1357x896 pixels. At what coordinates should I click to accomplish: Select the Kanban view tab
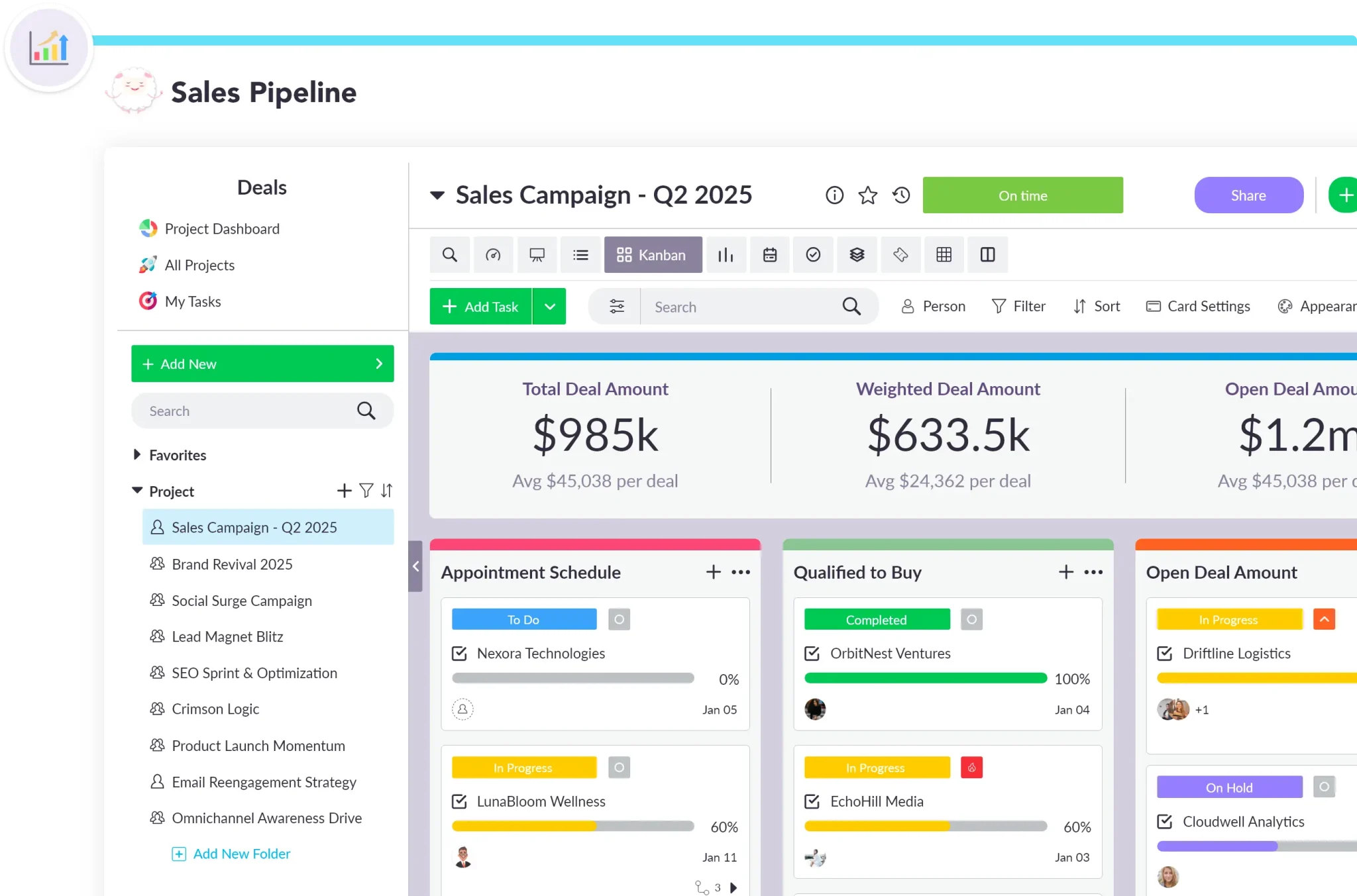coord(653,255)
